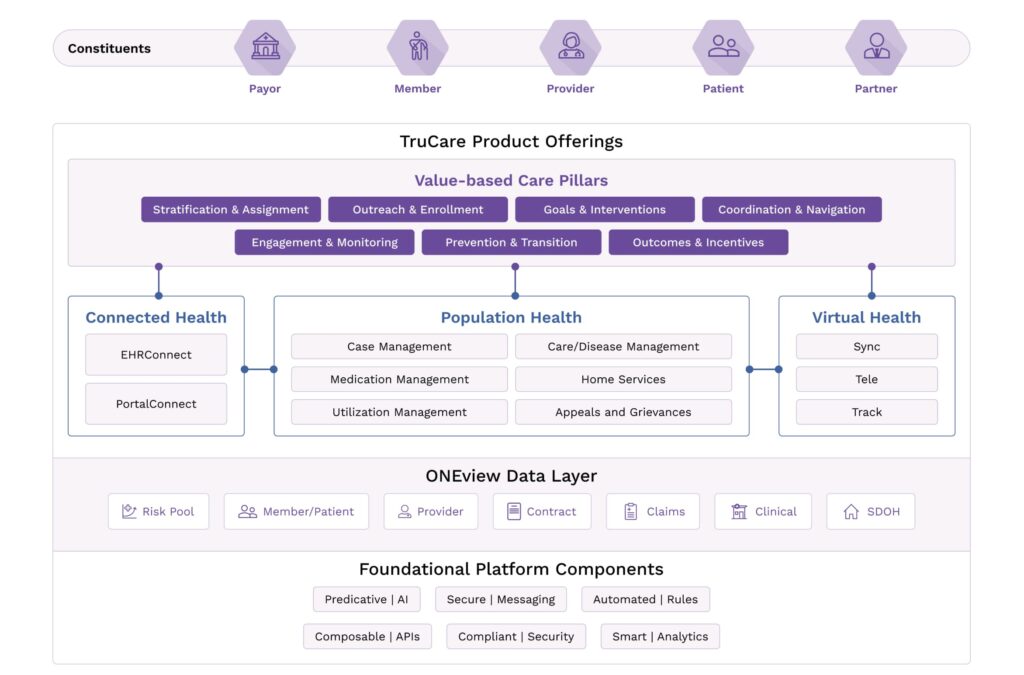Screen dimensions: 1024x675
Task: Select the Patient group icon
Action: (x=722, y=46)
